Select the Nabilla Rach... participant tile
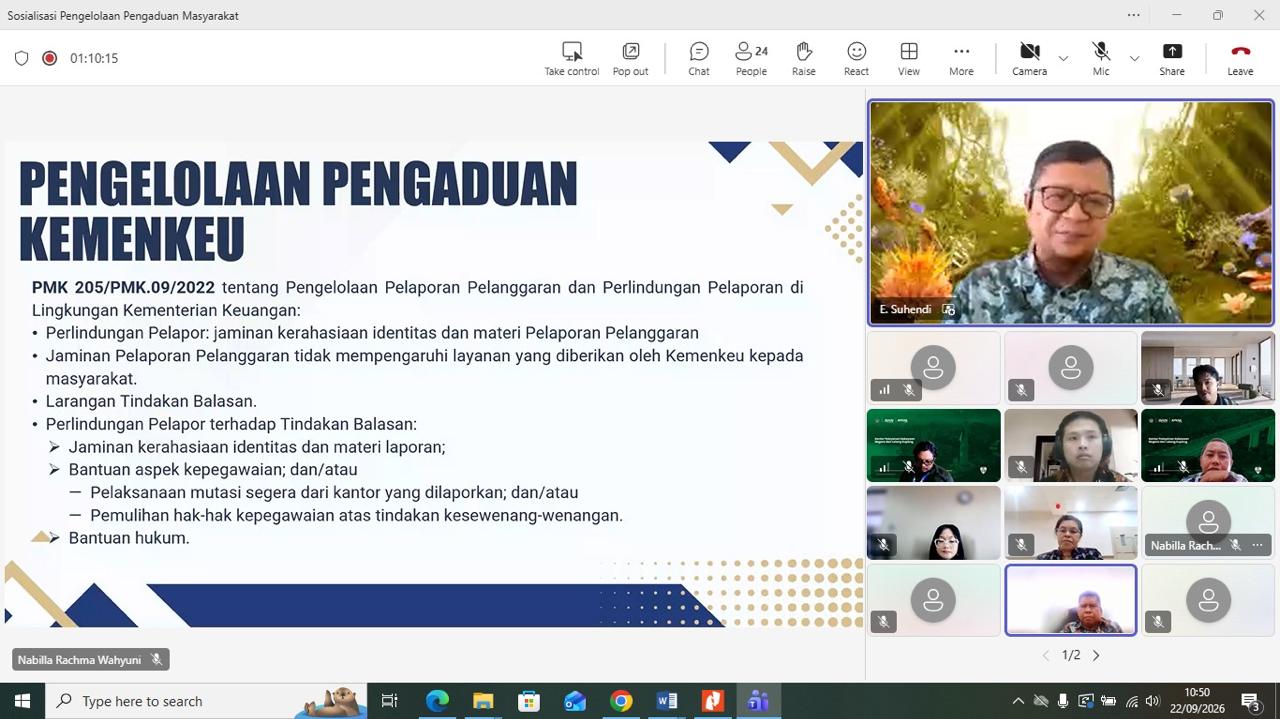 pyautogui.click(x=1208, y=522)
